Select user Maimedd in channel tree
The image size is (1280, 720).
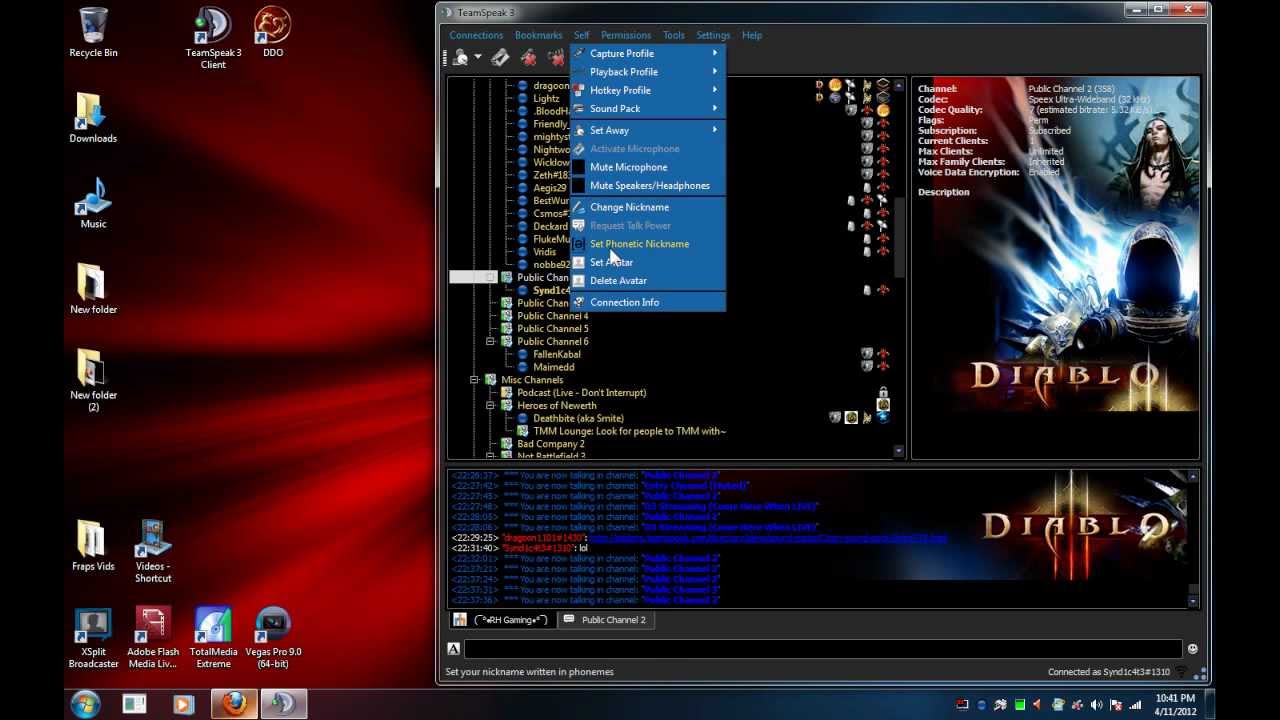coord(554,367)
